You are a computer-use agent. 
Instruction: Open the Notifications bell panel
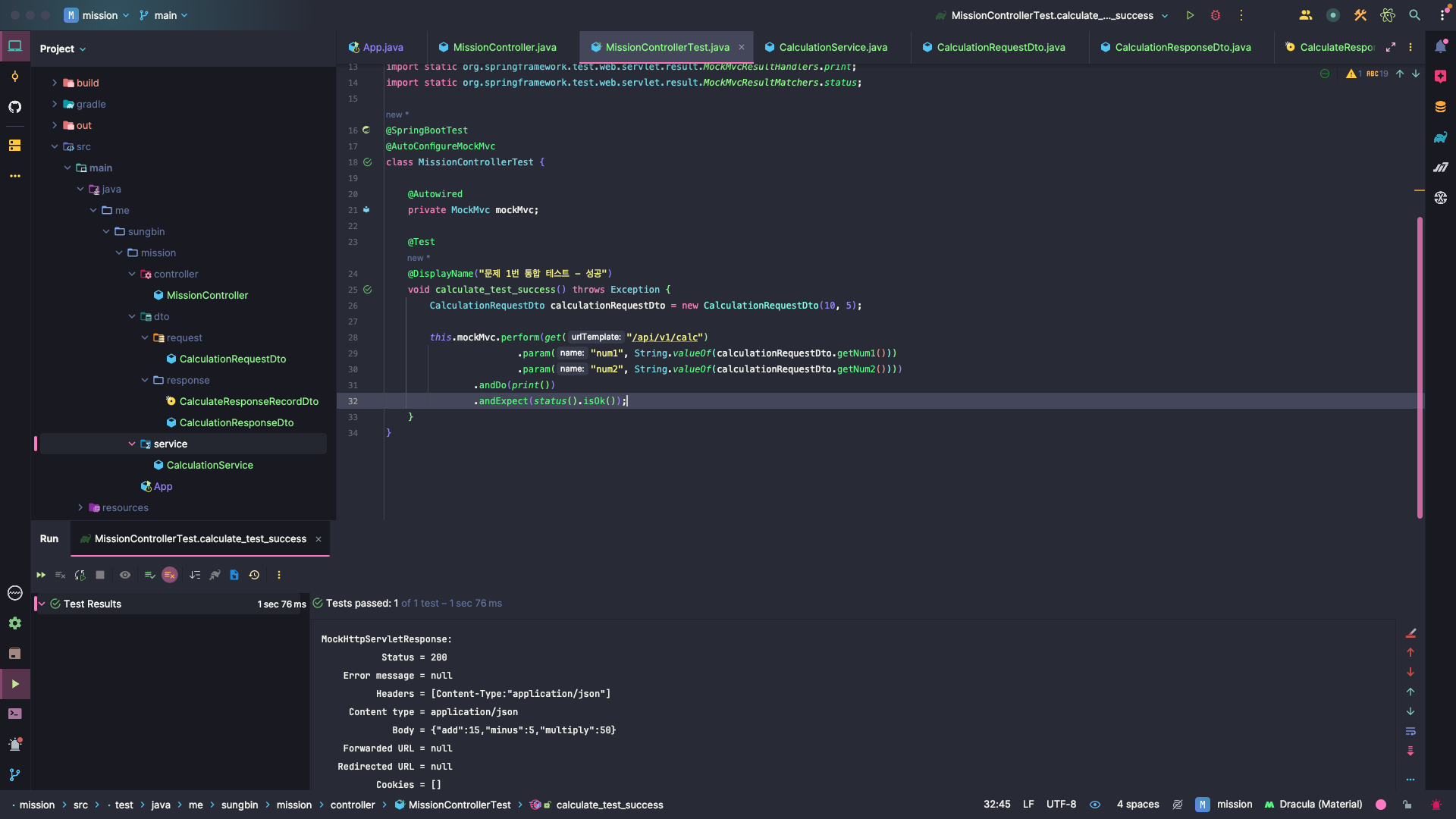coord(1440,47)
